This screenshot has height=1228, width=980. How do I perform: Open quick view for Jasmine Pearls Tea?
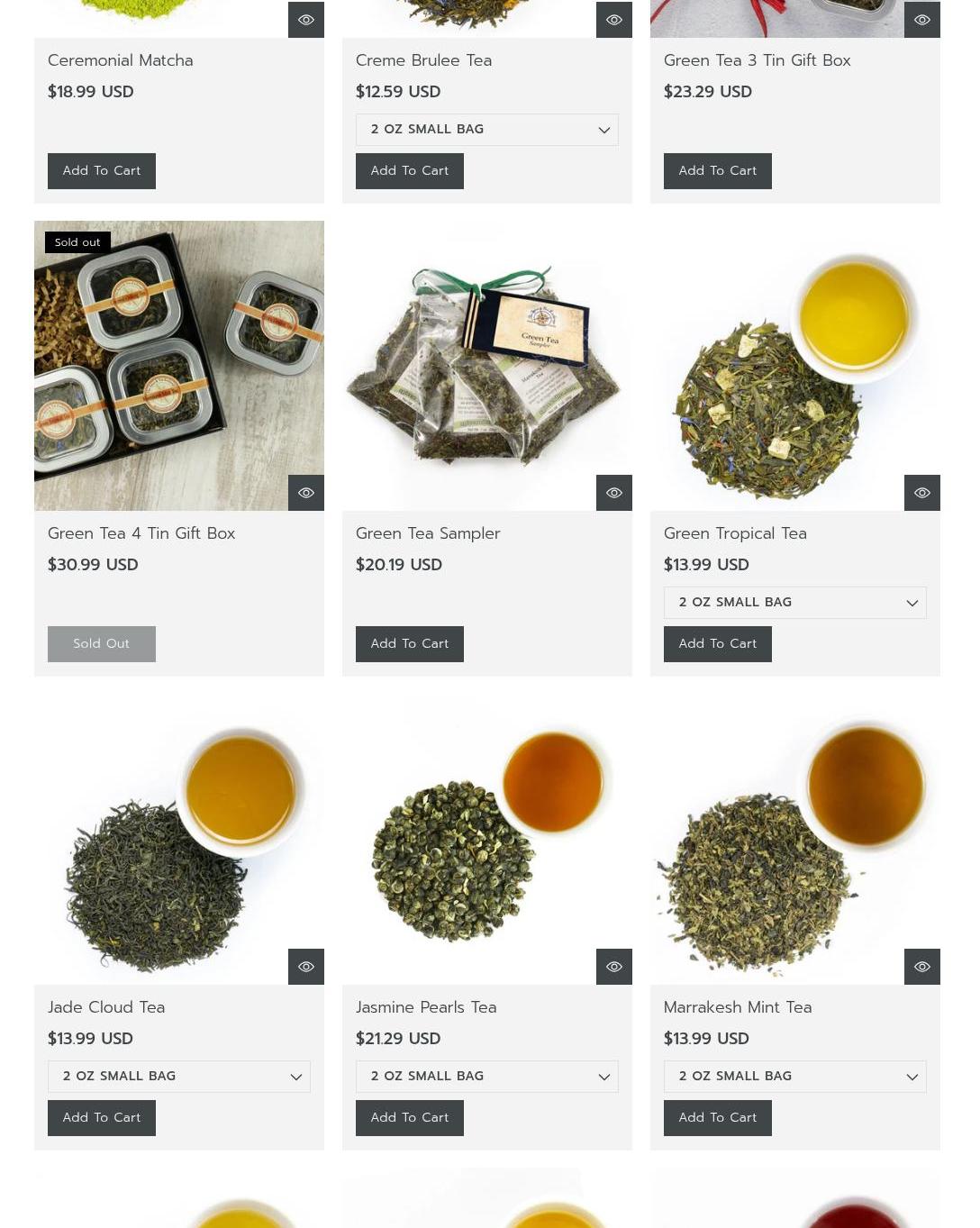point(614,967)
